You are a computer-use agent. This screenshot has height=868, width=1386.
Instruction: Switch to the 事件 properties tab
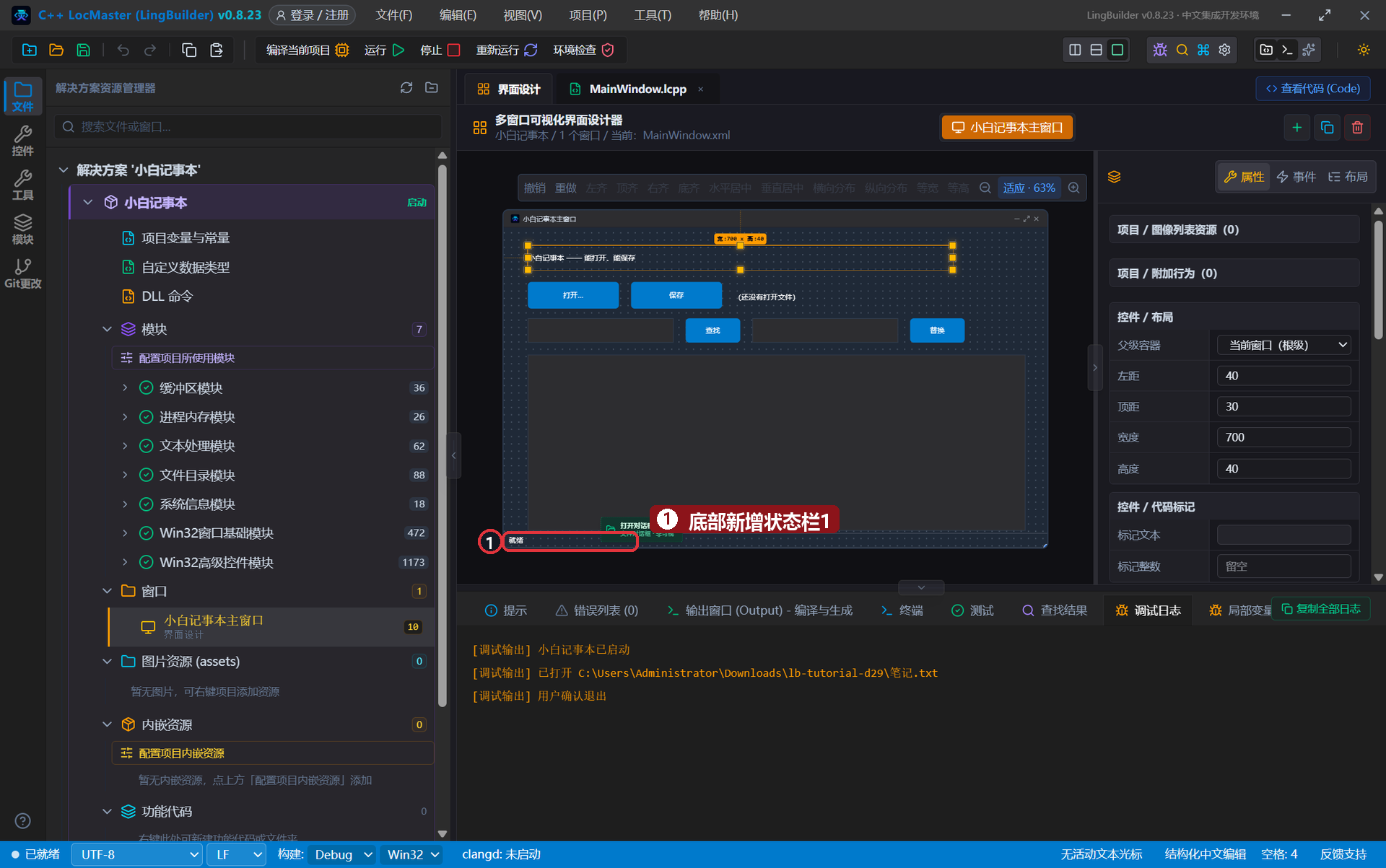(x=1296, y=177)
